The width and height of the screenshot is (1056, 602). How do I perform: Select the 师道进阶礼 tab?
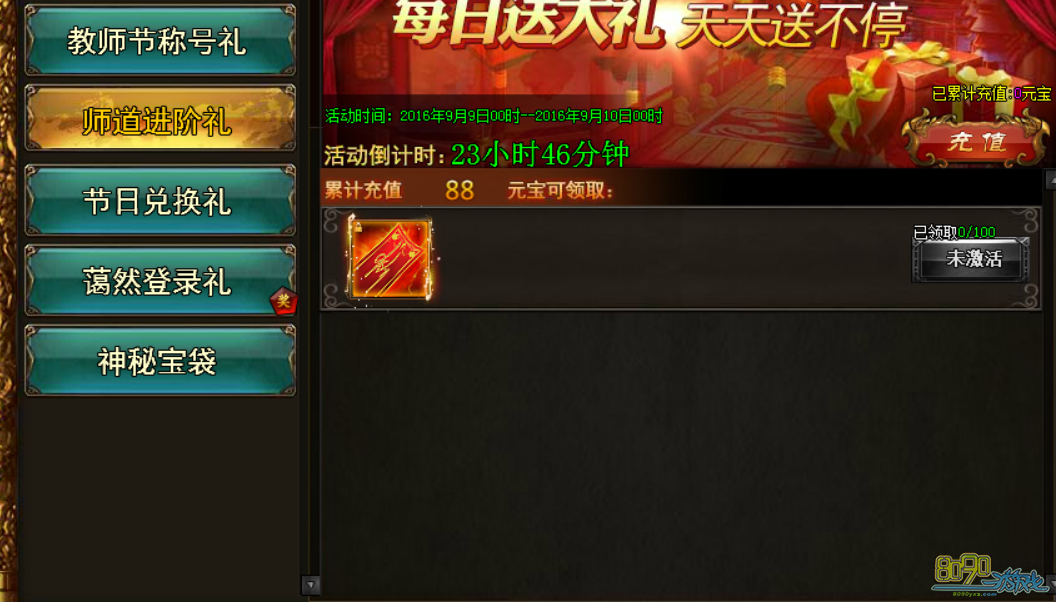point(160,119)
